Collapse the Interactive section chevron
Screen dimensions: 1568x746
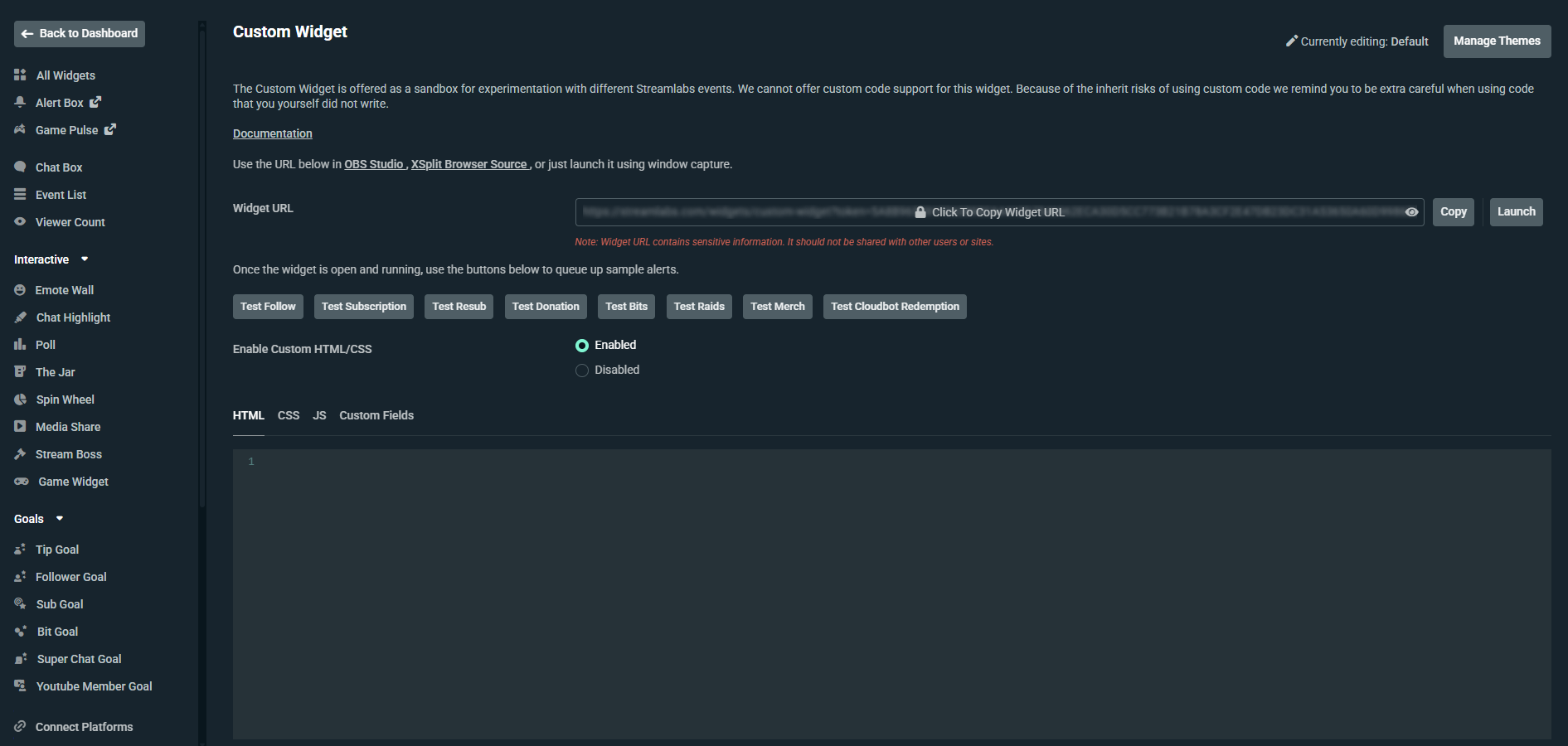[84, 259]
